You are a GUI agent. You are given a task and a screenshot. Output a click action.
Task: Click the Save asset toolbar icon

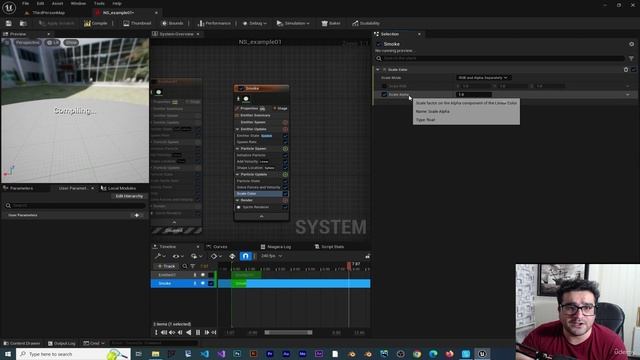9,23
